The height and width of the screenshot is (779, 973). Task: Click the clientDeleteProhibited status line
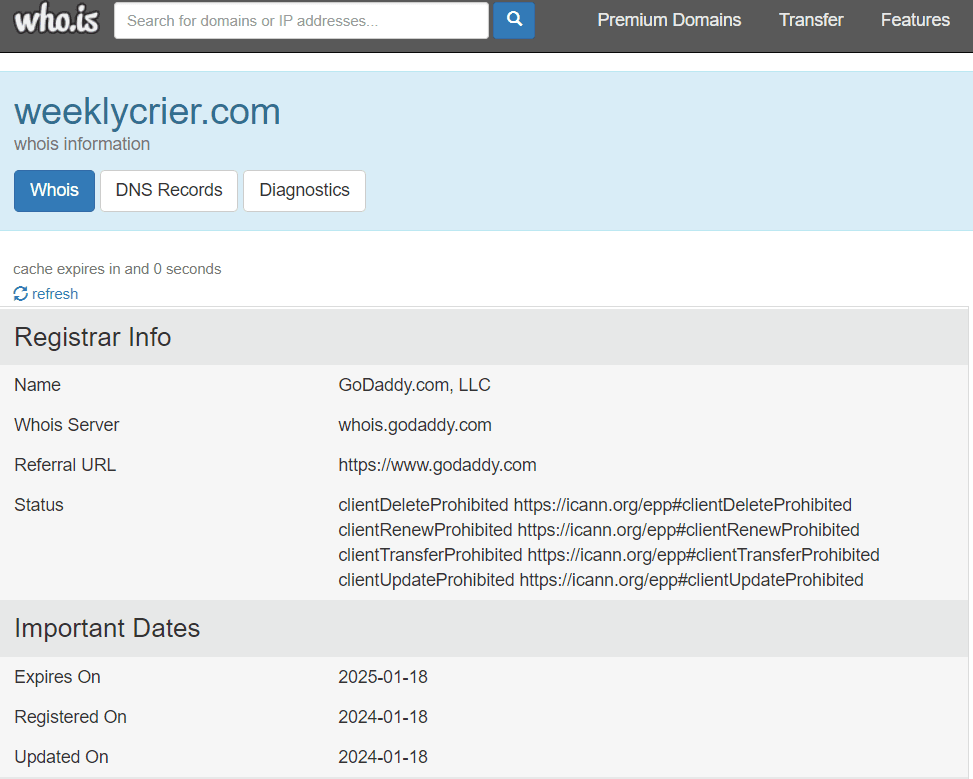(x=595, y=505)
